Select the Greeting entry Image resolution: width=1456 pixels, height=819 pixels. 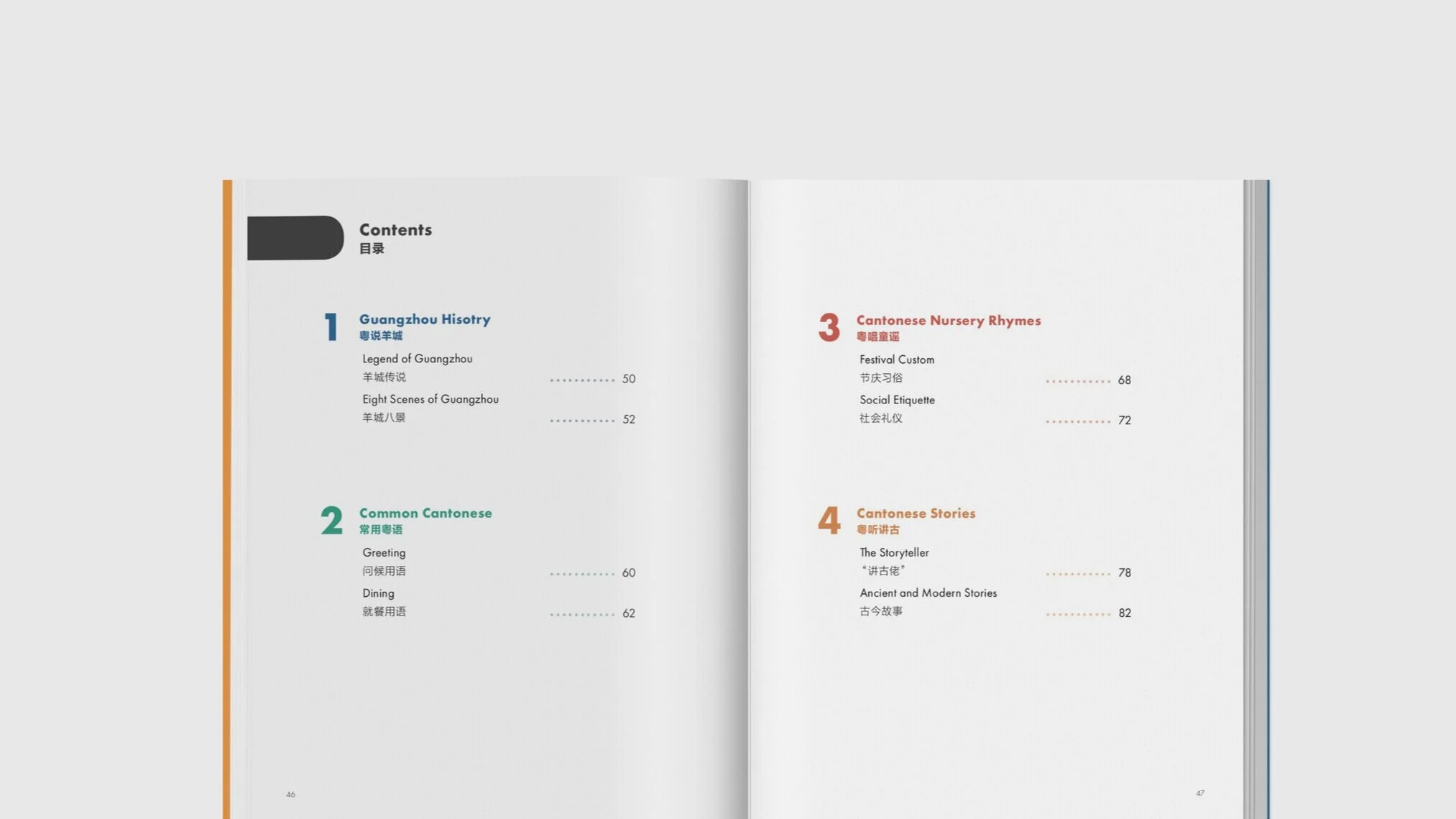click(x=384, y=553)
